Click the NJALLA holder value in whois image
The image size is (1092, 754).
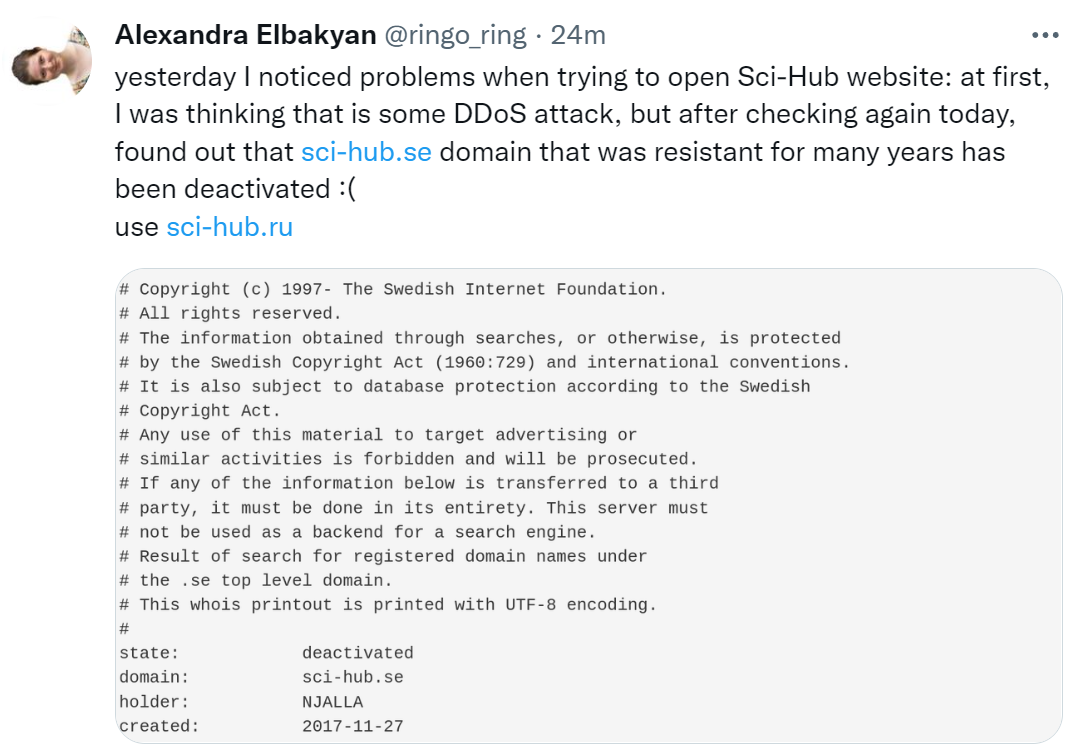tap(332, 702)
